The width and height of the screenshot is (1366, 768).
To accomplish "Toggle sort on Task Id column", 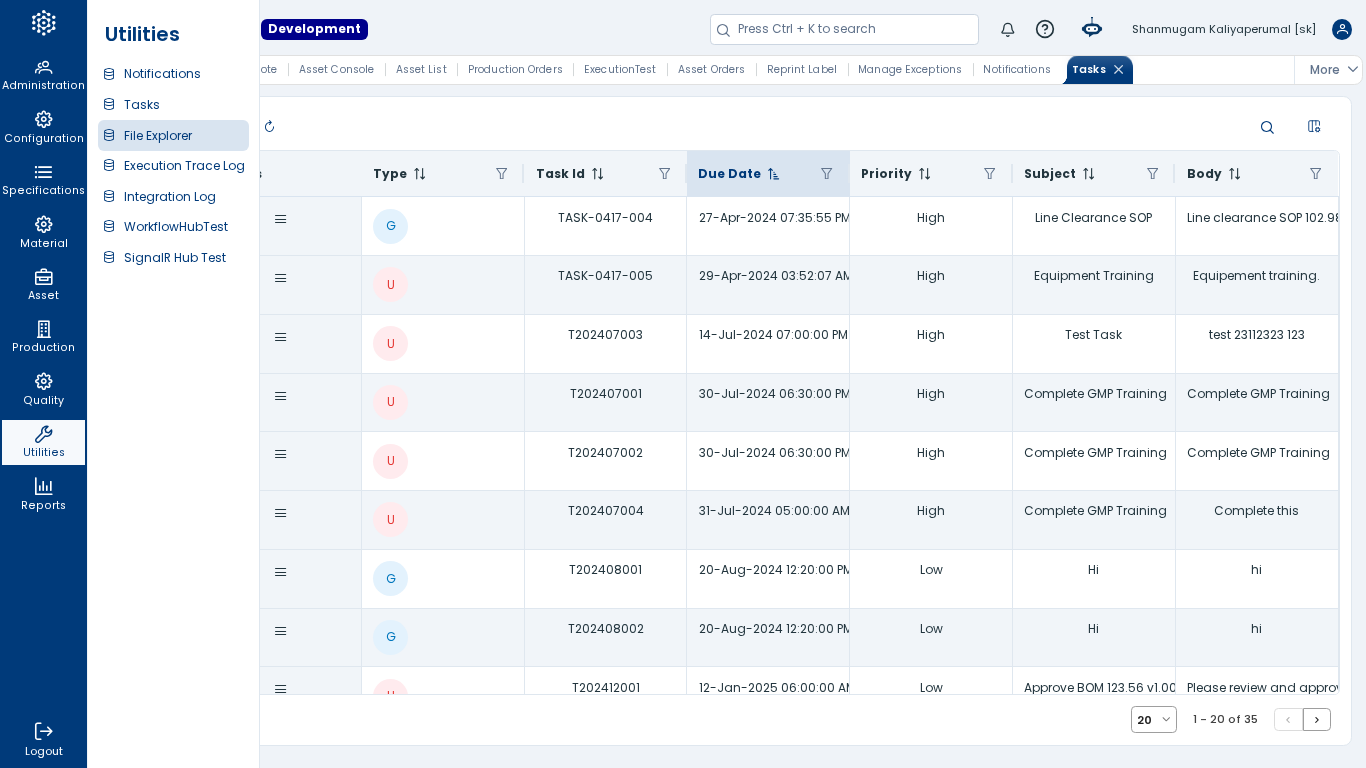I will pos(598,174).
